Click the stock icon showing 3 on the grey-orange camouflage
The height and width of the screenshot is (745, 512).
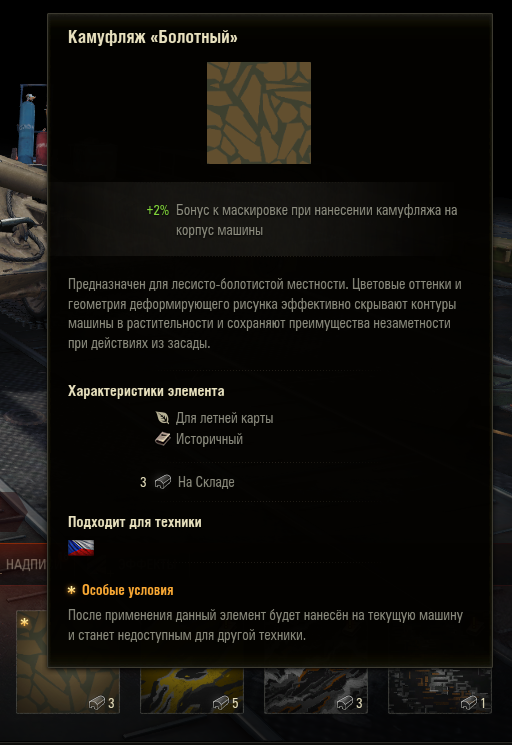(x=345, y=702)
